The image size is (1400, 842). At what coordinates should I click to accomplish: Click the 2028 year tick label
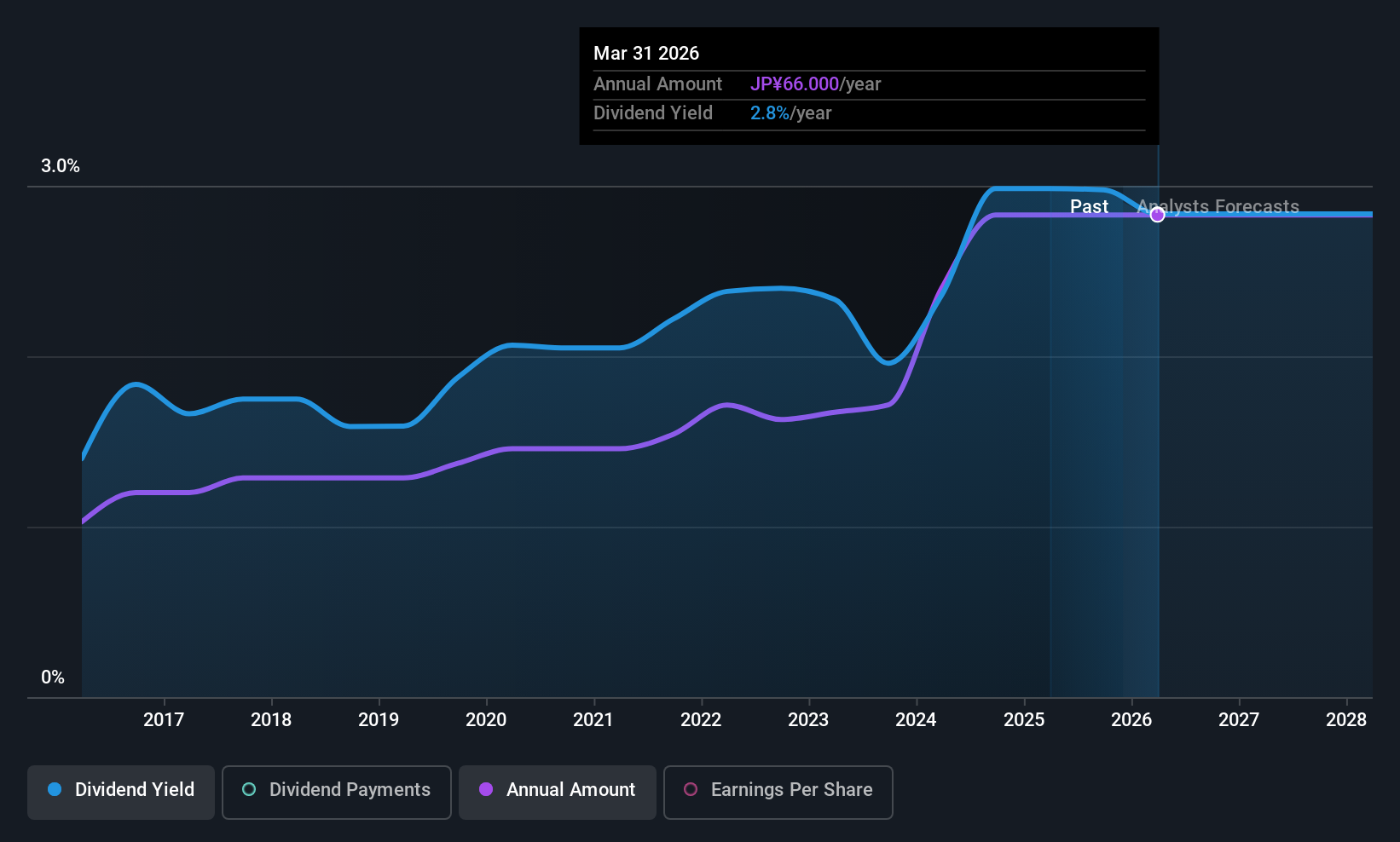(x=1346, y=720)
